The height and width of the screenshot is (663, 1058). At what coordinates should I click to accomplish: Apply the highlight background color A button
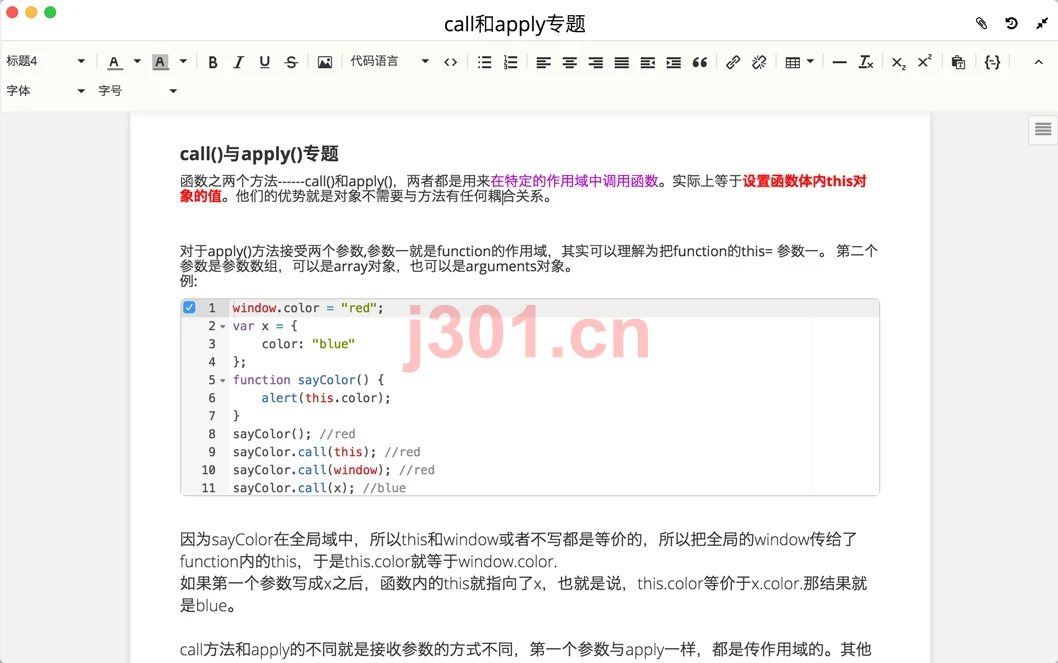click(160, 62)
